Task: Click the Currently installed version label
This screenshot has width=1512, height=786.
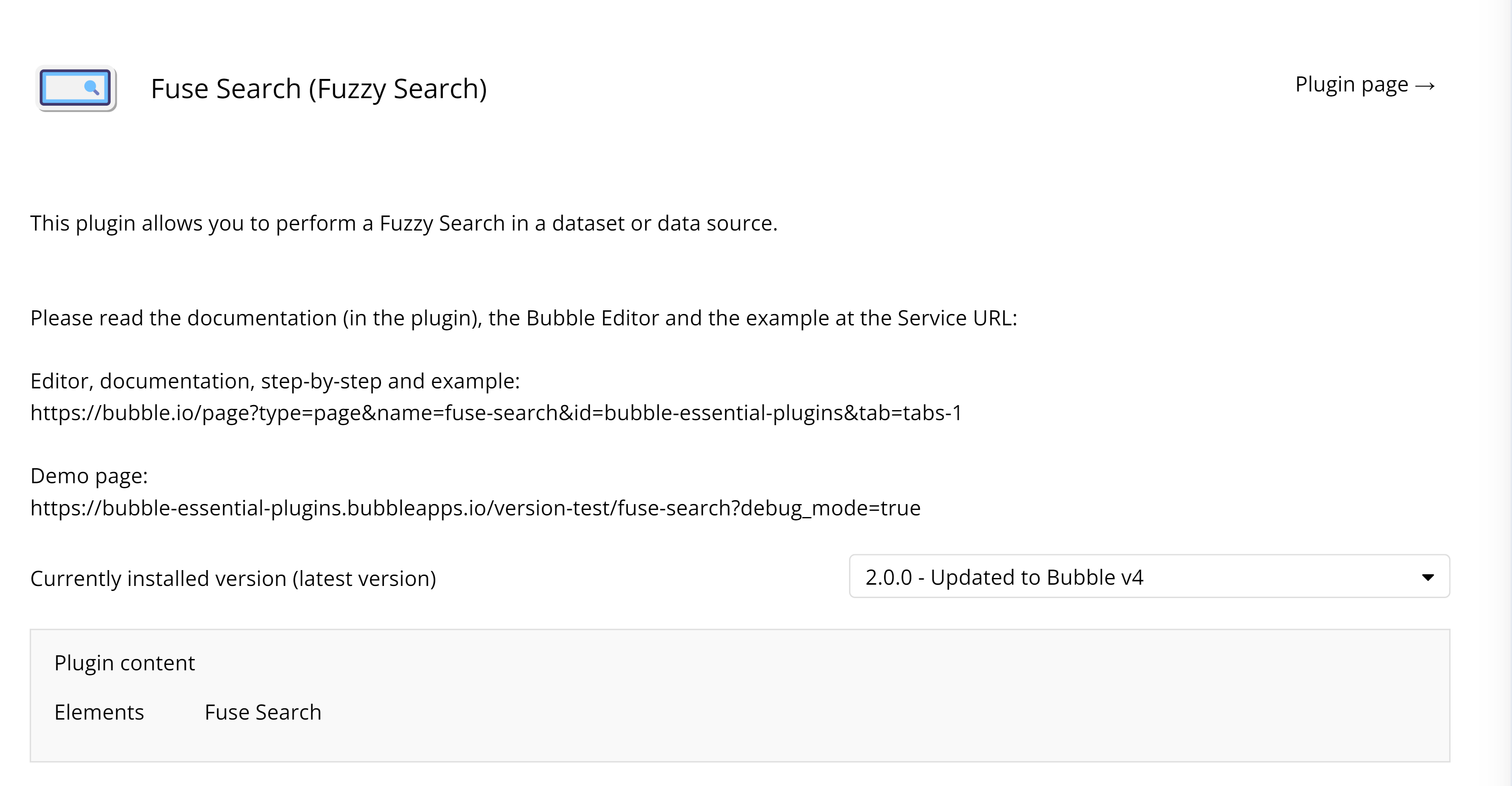Action: pos(233,579)
